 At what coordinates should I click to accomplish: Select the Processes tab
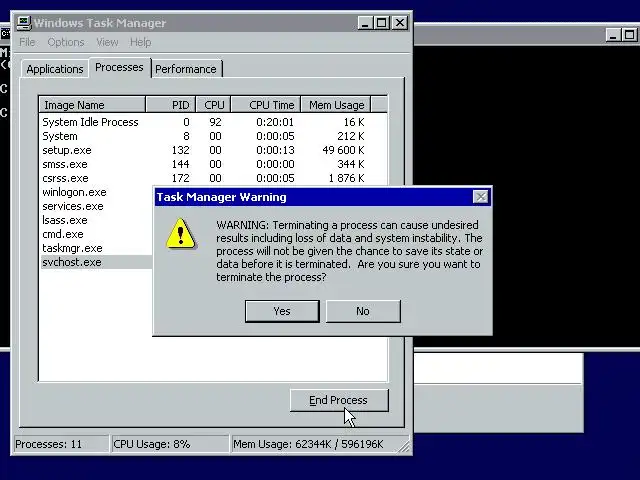(119, 67)
